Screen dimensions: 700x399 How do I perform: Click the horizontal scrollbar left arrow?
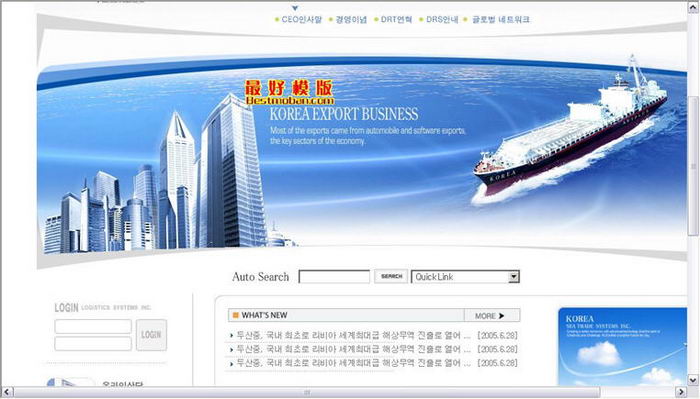[7, 392]
